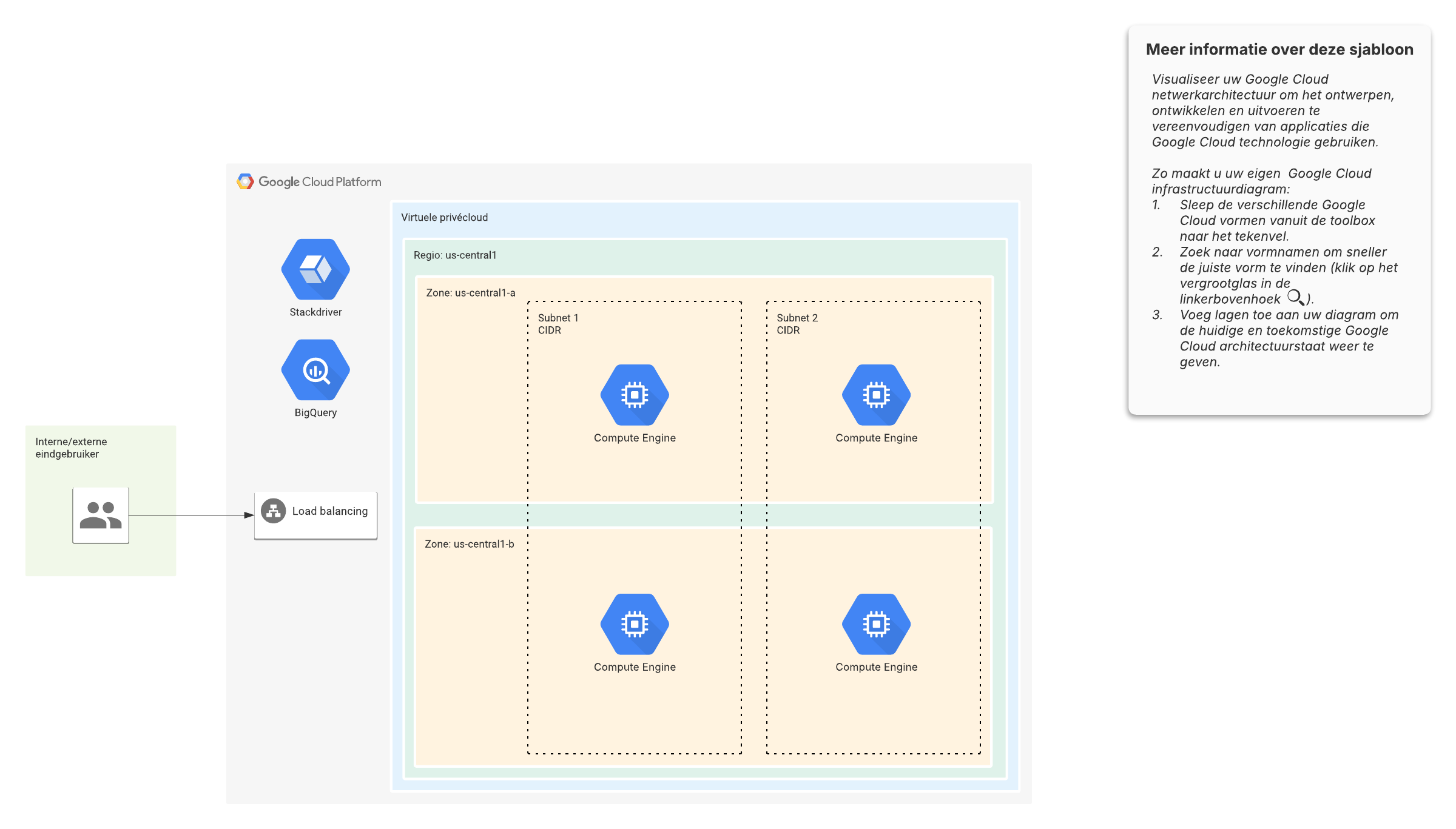Click the 'Meer informatie over deze sjabloon' heading
The width and height of the screenshot is (1456, 829).
tap(1279, 50)
